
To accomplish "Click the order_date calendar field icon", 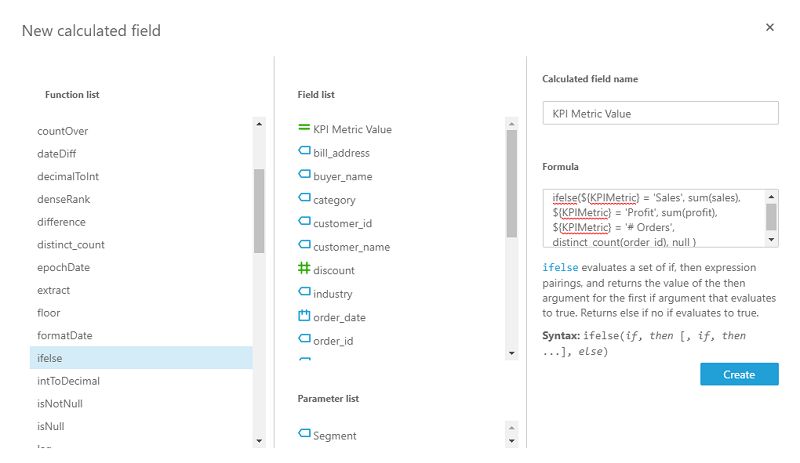I will coord(304,316).
